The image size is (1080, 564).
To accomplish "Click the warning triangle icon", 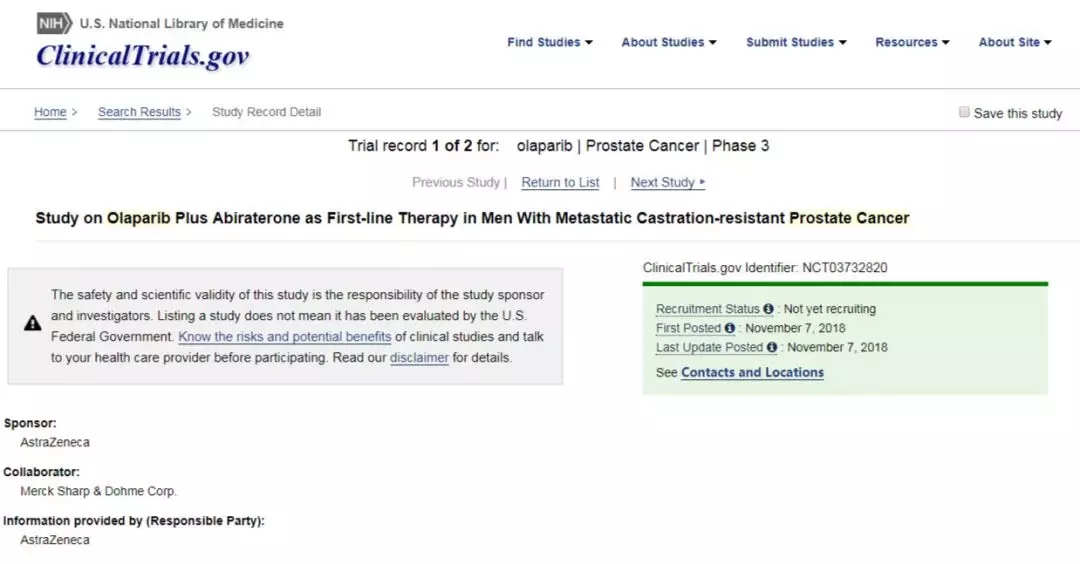I will coord(33,323).
